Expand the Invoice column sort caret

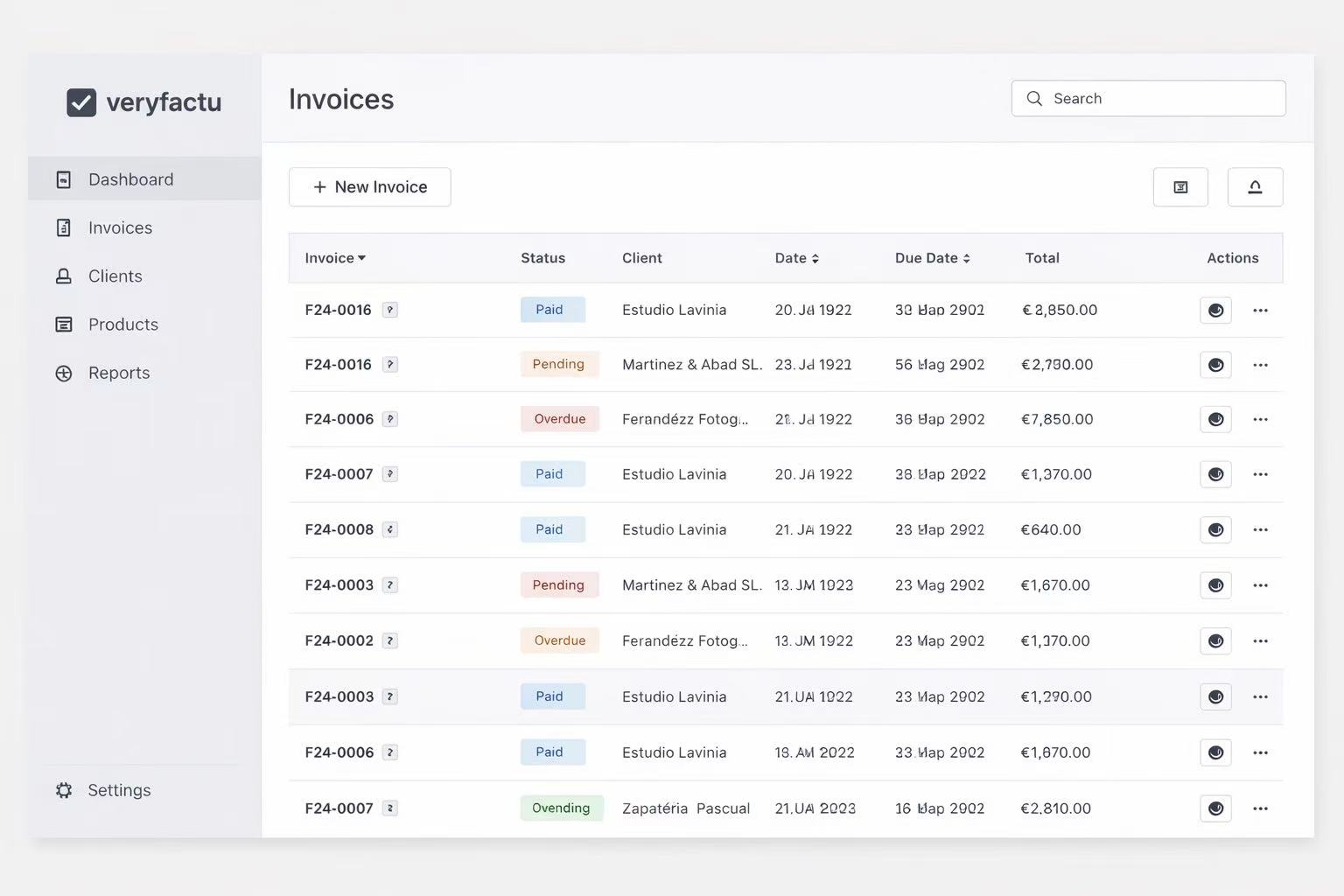coord(362,258)
